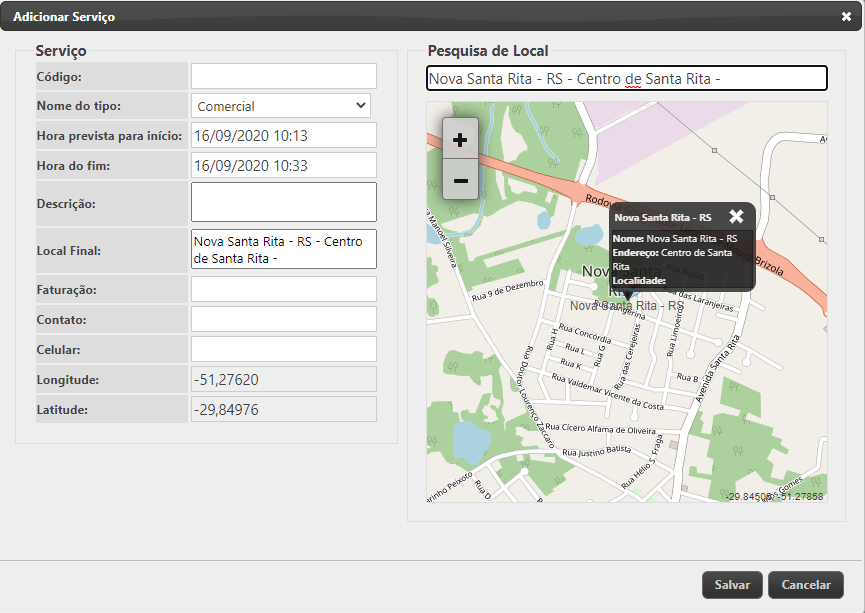Image resolution: width=865 pixels, height=613 pixels.
Task: Click the Cancelar button
Action: point(806,585)
